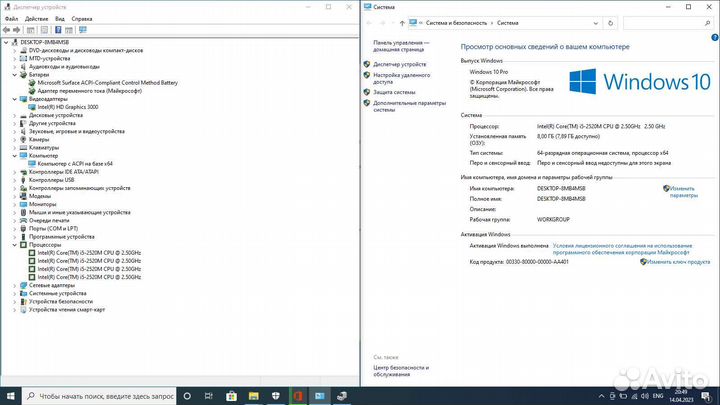Click Система и безопасность breadcrumb
720x405 pixels.
coord(456,23)
